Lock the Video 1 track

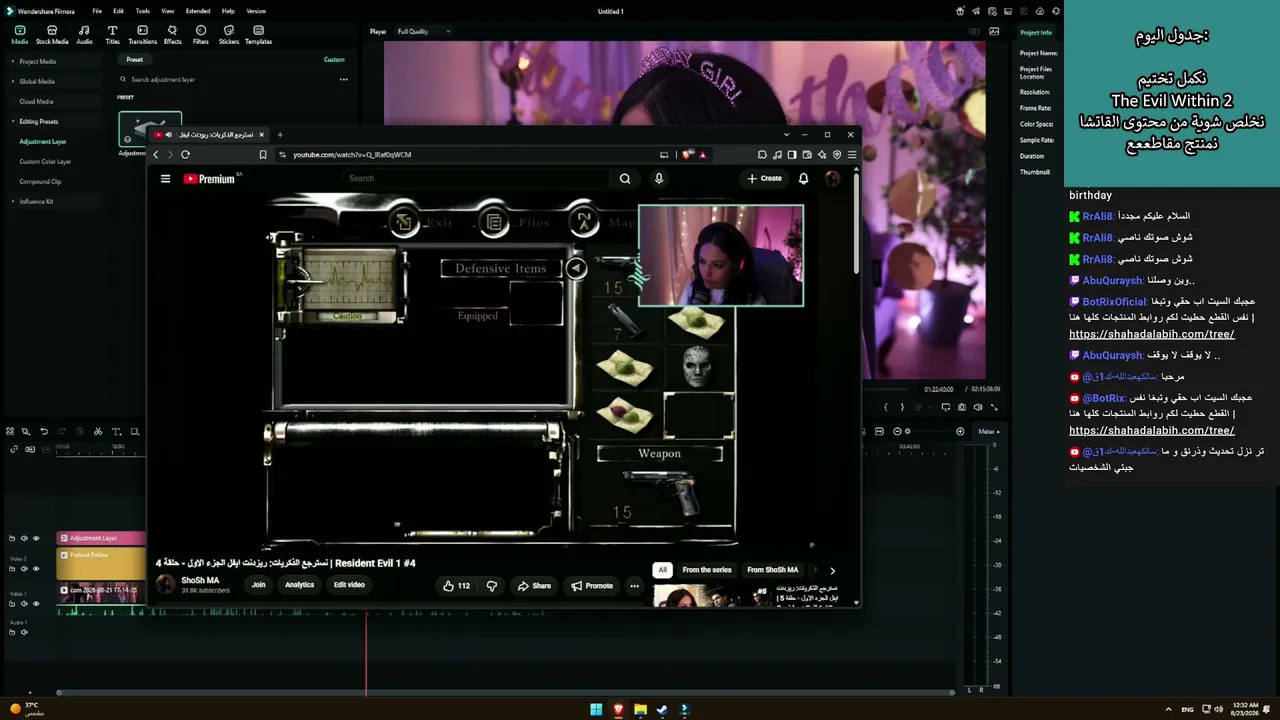tap(13, 604)
